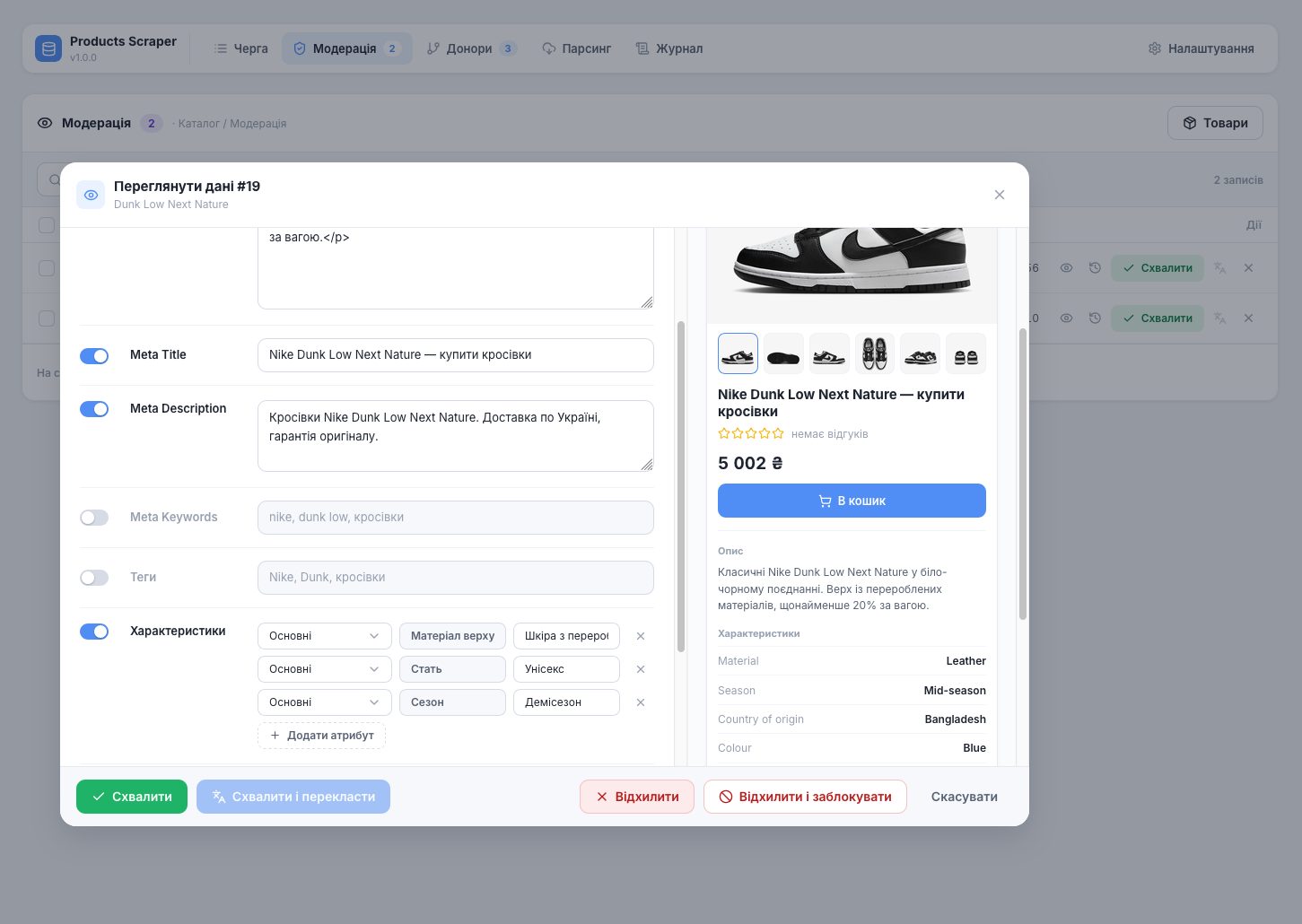Open Налаштування settings gear

coord(1155,48)
